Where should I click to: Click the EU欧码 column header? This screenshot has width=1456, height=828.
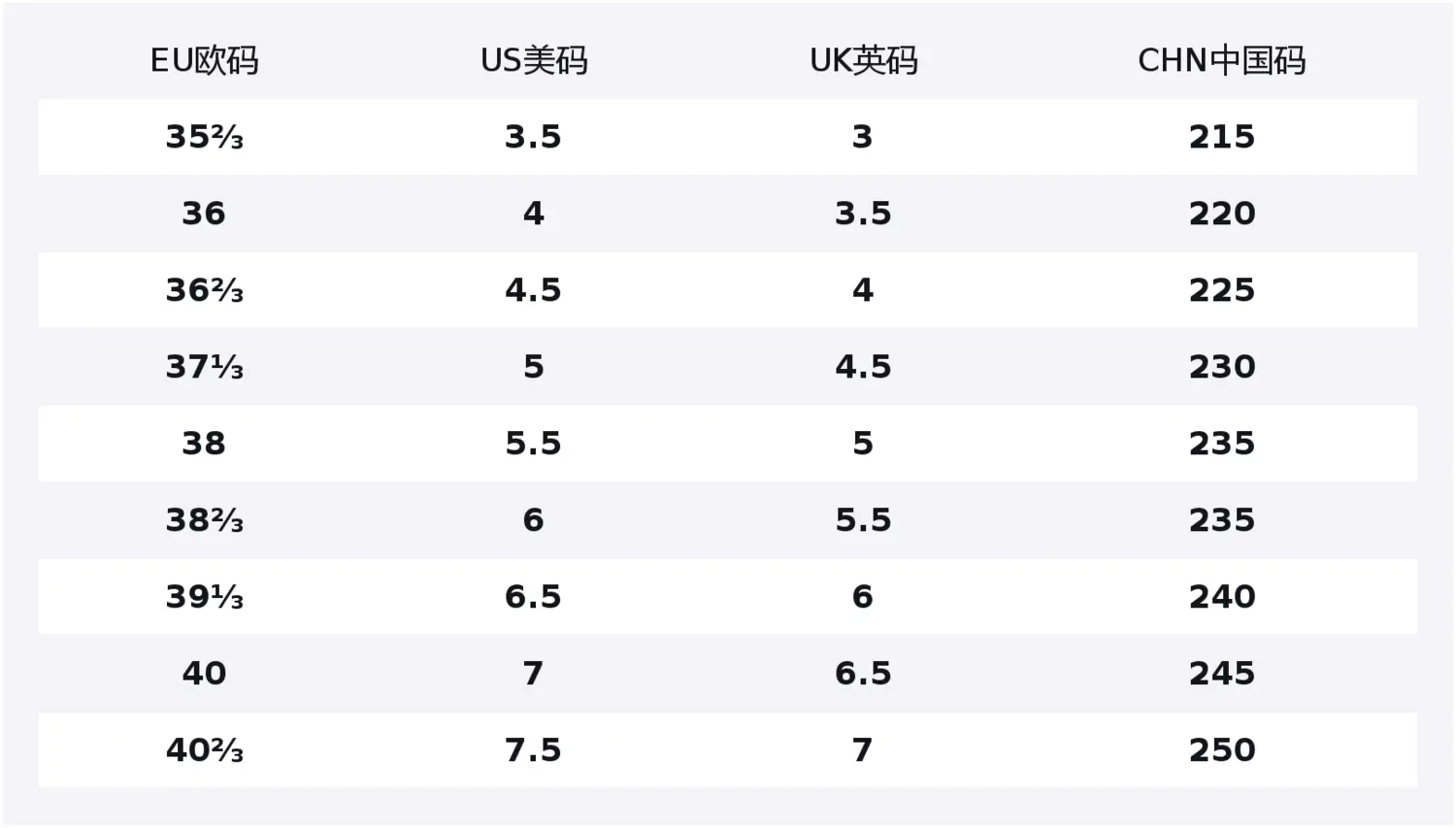[x=204, y=60]
